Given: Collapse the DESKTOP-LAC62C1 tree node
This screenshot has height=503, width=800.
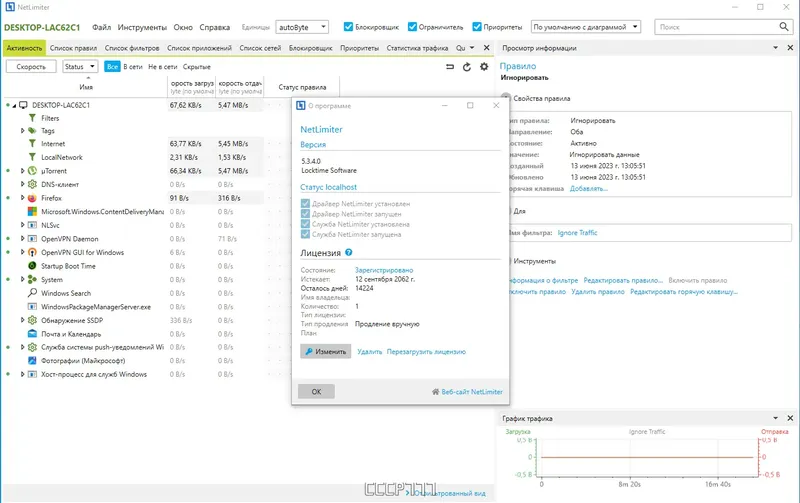Looking at the screenshot, I should 14,106.
